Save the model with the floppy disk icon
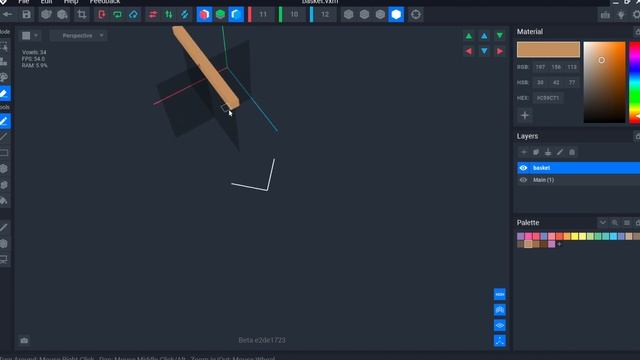The width and height of the screenshot is (640, 360). tap(27, 15)
